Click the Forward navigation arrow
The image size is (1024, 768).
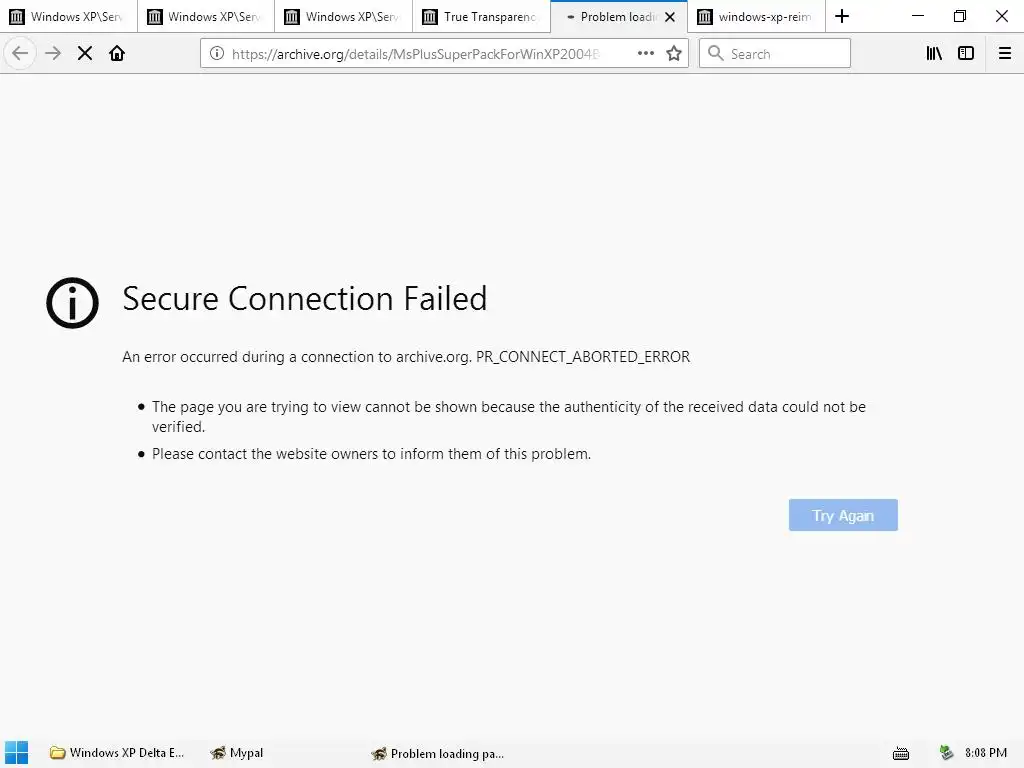tap(53, 53)
